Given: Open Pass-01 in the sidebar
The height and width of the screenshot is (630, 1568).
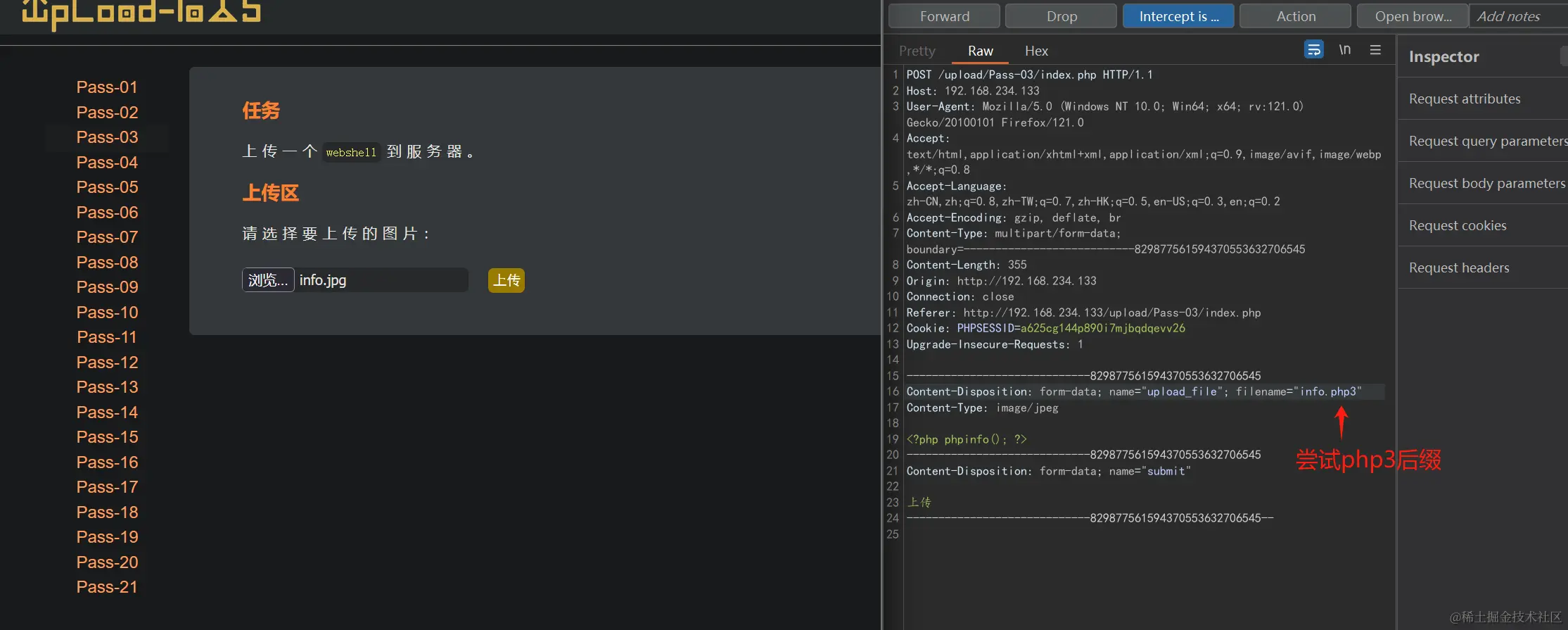Looking at the screenshot, I should click(107, 87).
